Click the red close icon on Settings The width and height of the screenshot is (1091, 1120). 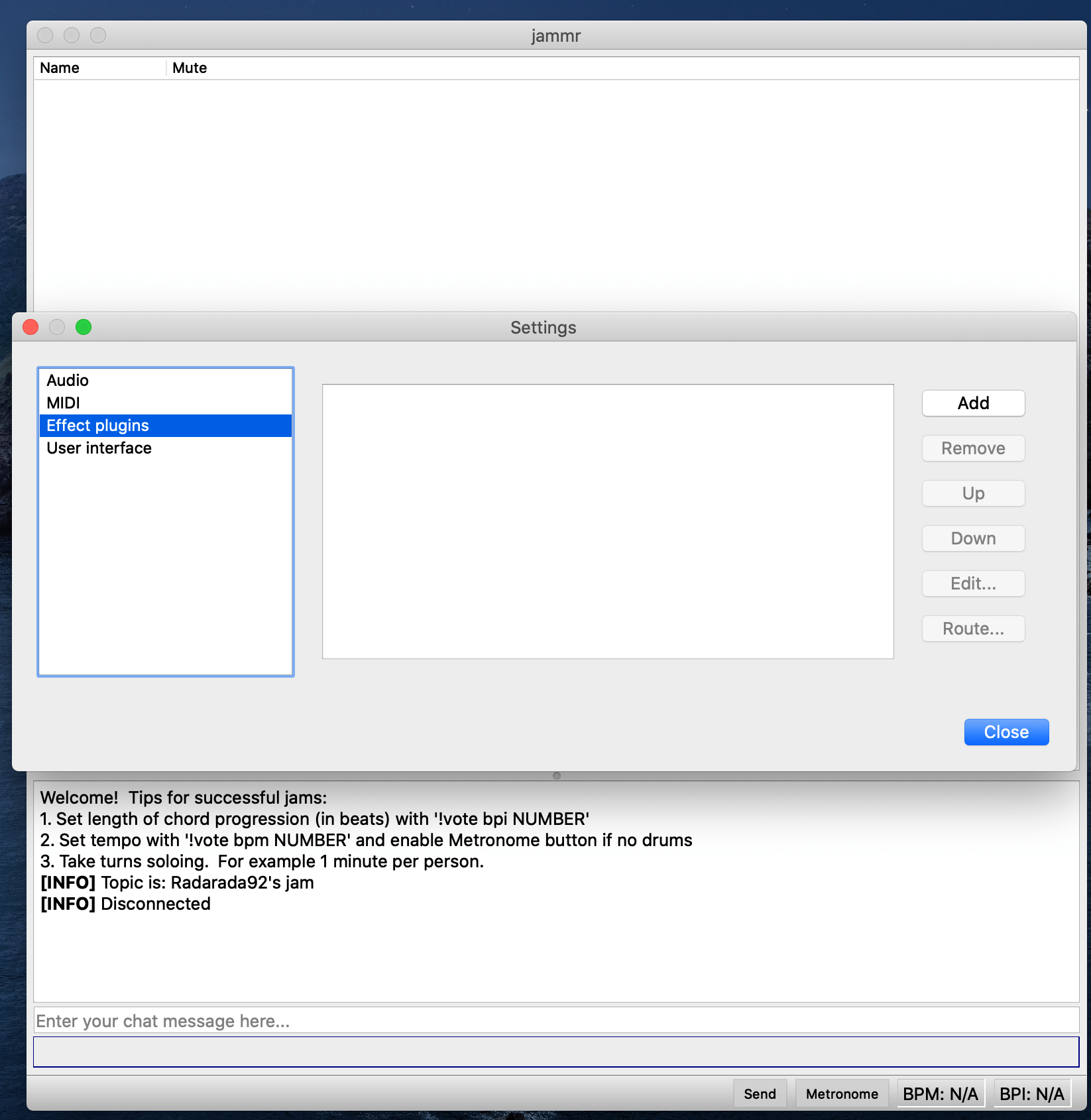click(30, 328)
